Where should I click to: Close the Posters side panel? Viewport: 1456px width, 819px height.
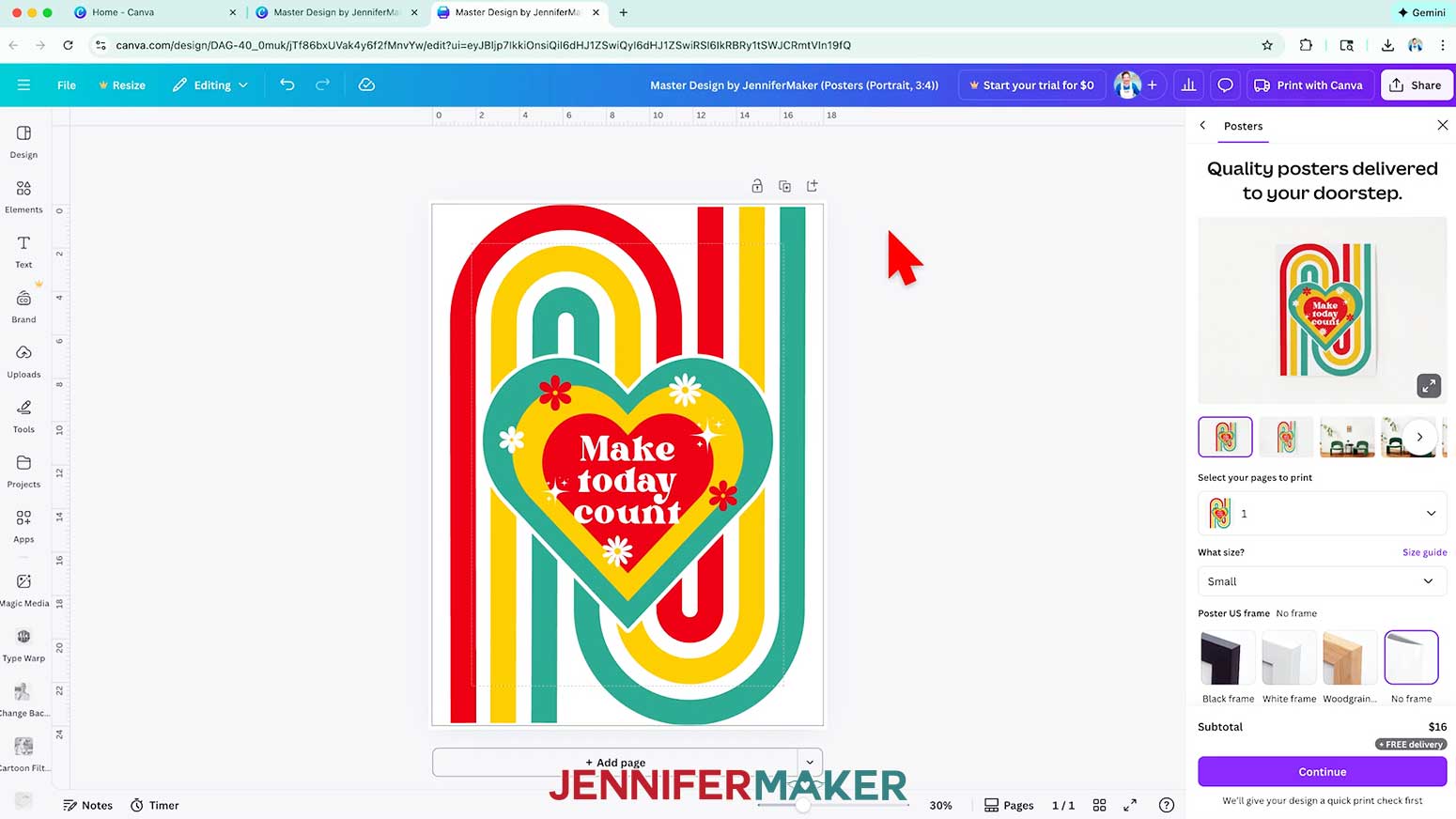click(1443, 125)
